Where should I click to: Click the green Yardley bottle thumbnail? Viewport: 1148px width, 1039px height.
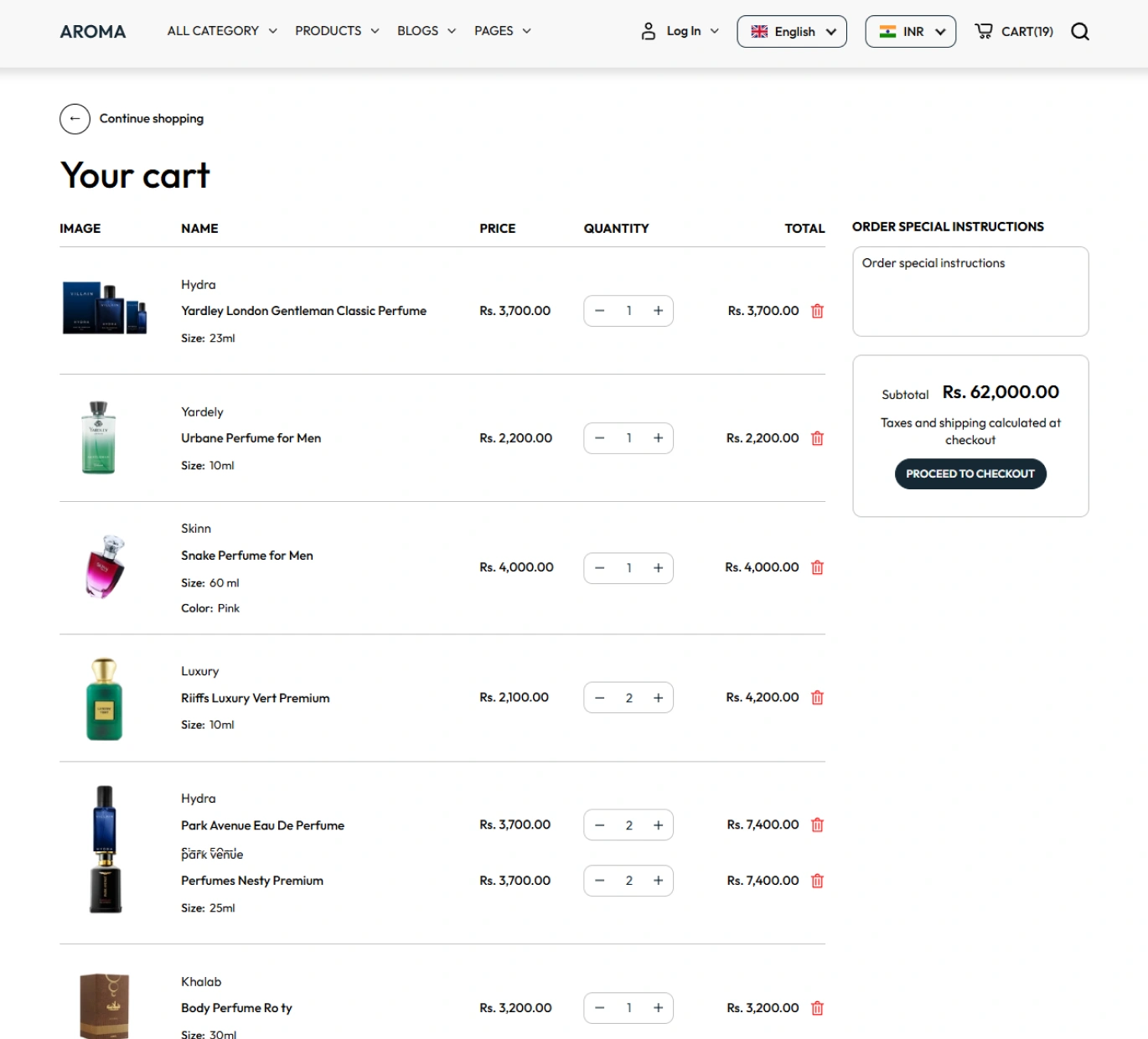tap(99, 437)
